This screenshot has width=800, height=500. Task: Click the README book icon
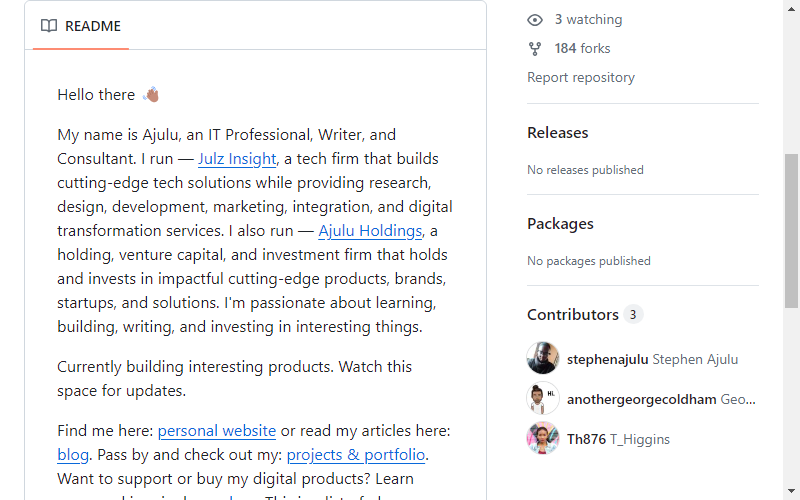[x=49, y=26]
